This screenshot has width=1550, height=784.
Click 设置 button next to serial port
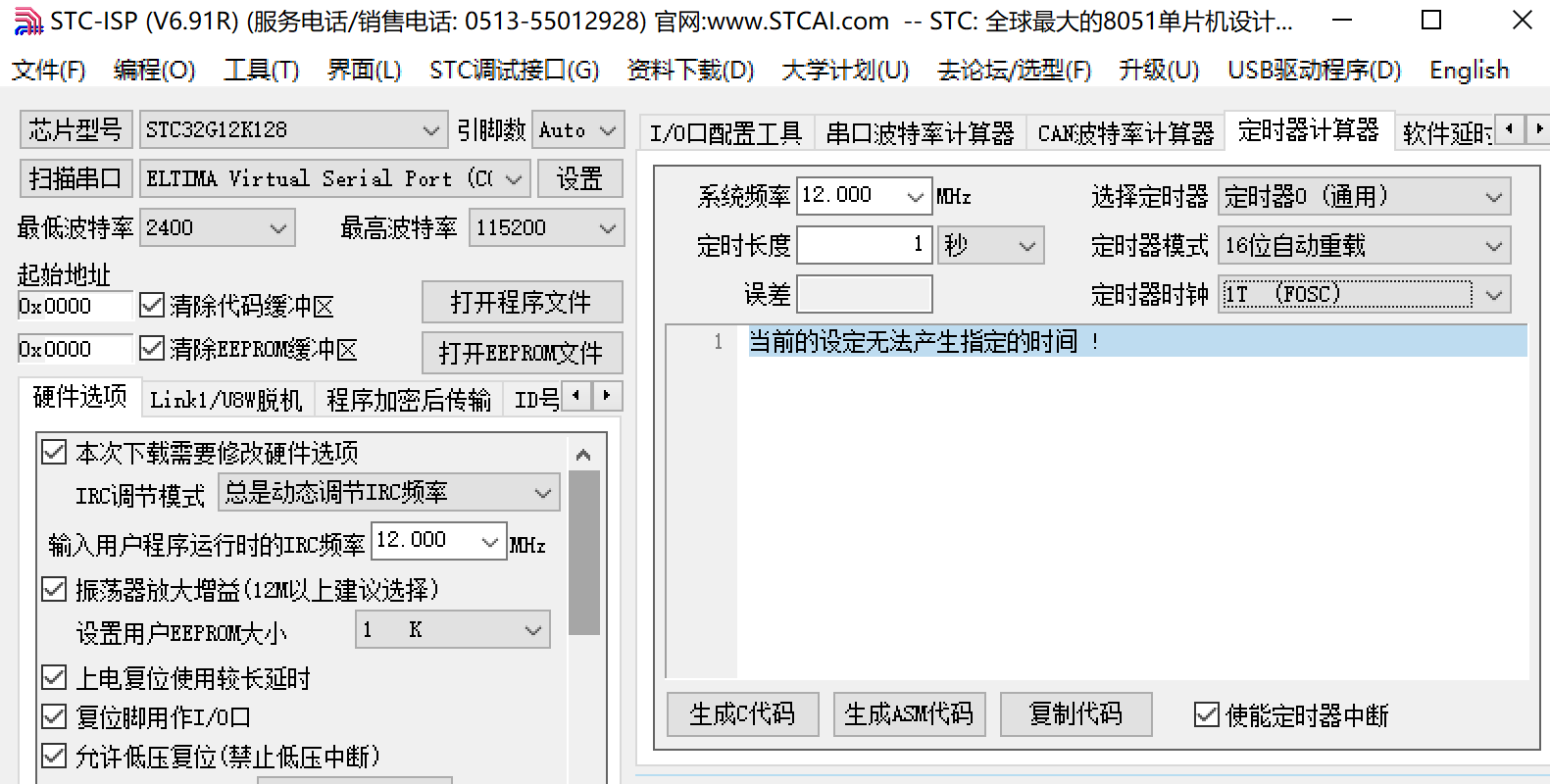(x=579, y=178)
